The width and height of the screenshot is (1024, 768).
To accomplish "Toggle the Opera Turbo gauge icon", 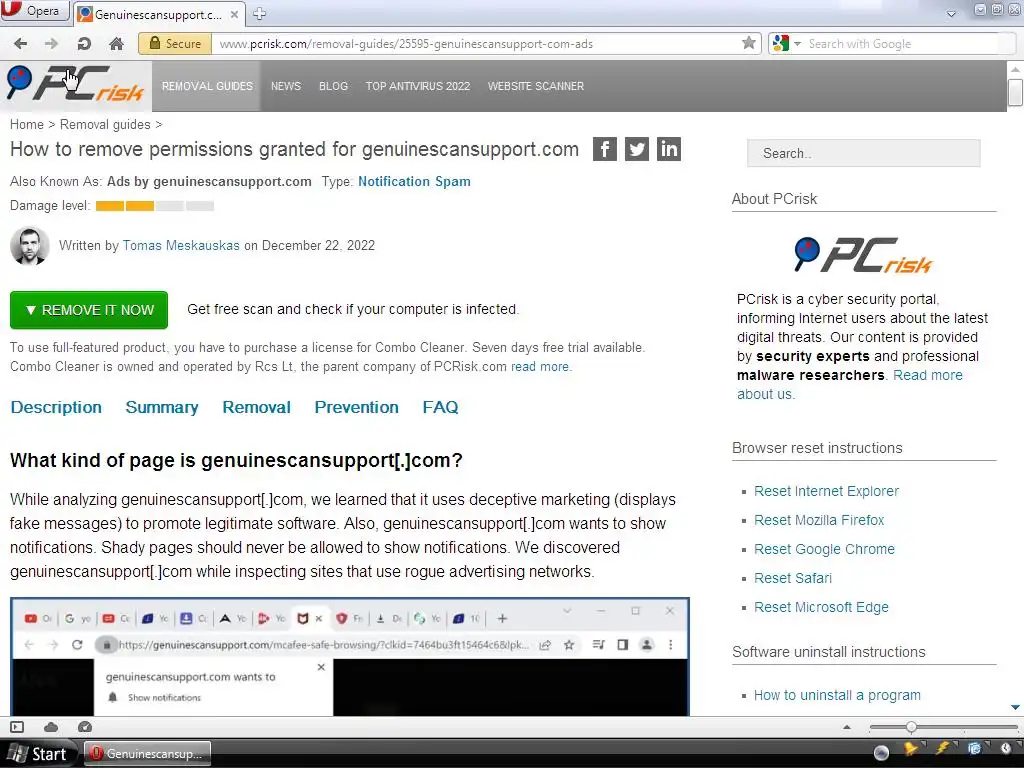I will pyautogui.click(x=85, y=727).
